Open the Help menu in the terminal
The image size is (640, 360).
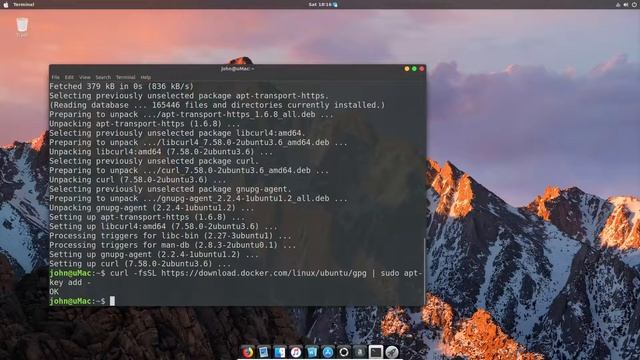click(x=146, y=77)
